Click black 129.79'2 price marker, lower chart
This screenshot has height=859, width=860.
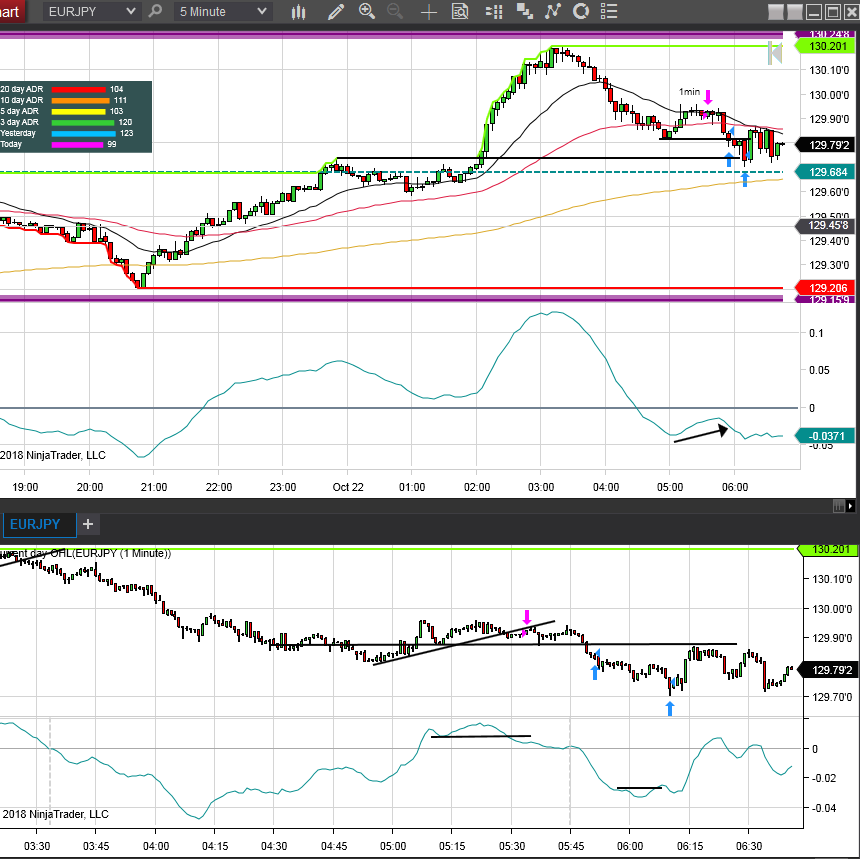coord(827,670)
